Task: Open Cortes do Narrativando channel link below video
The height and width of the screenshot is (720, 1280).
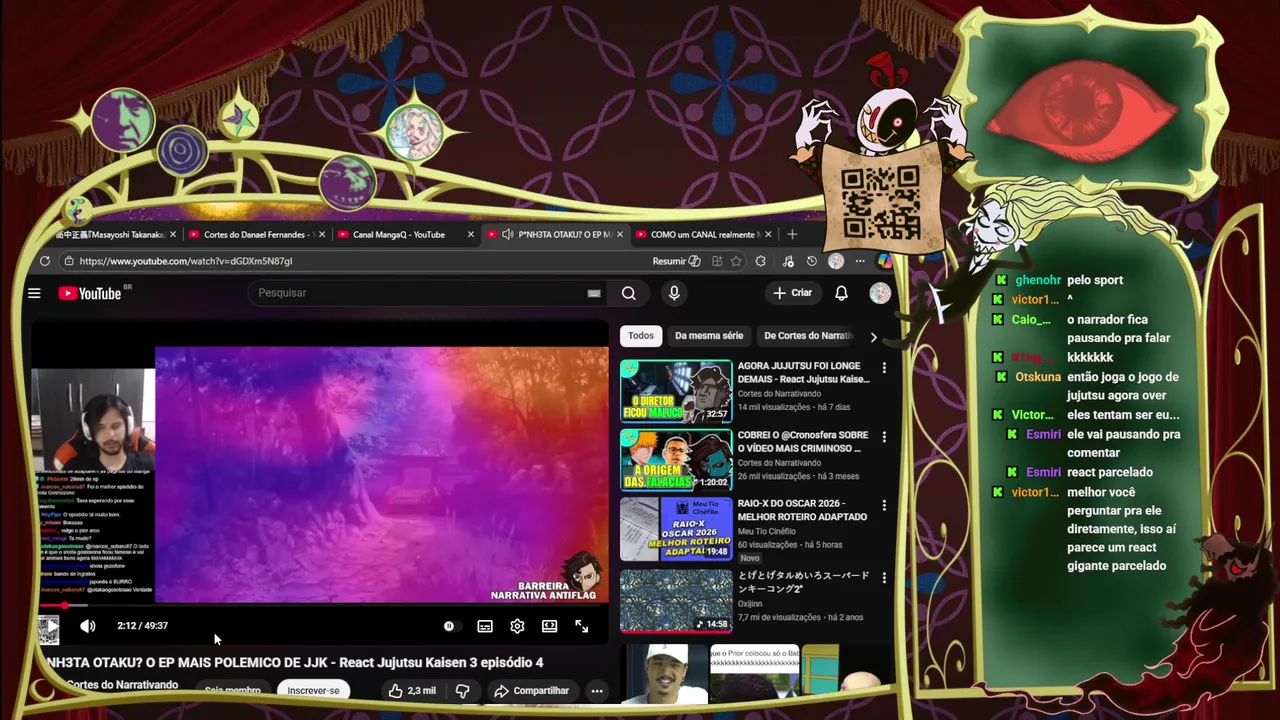Action: pyautogui.click(x=122, y=685)
